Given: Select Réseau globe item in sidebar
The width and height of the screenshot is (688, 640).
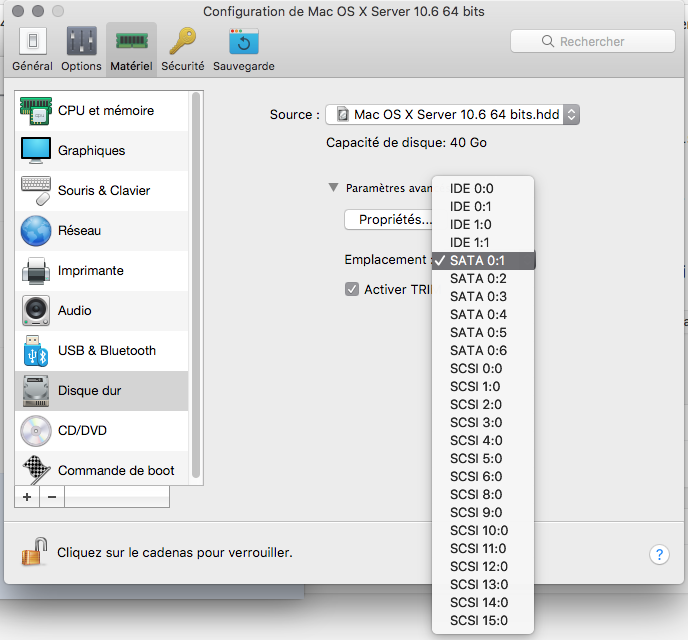Looking at the screenshot, I should 102,230.
